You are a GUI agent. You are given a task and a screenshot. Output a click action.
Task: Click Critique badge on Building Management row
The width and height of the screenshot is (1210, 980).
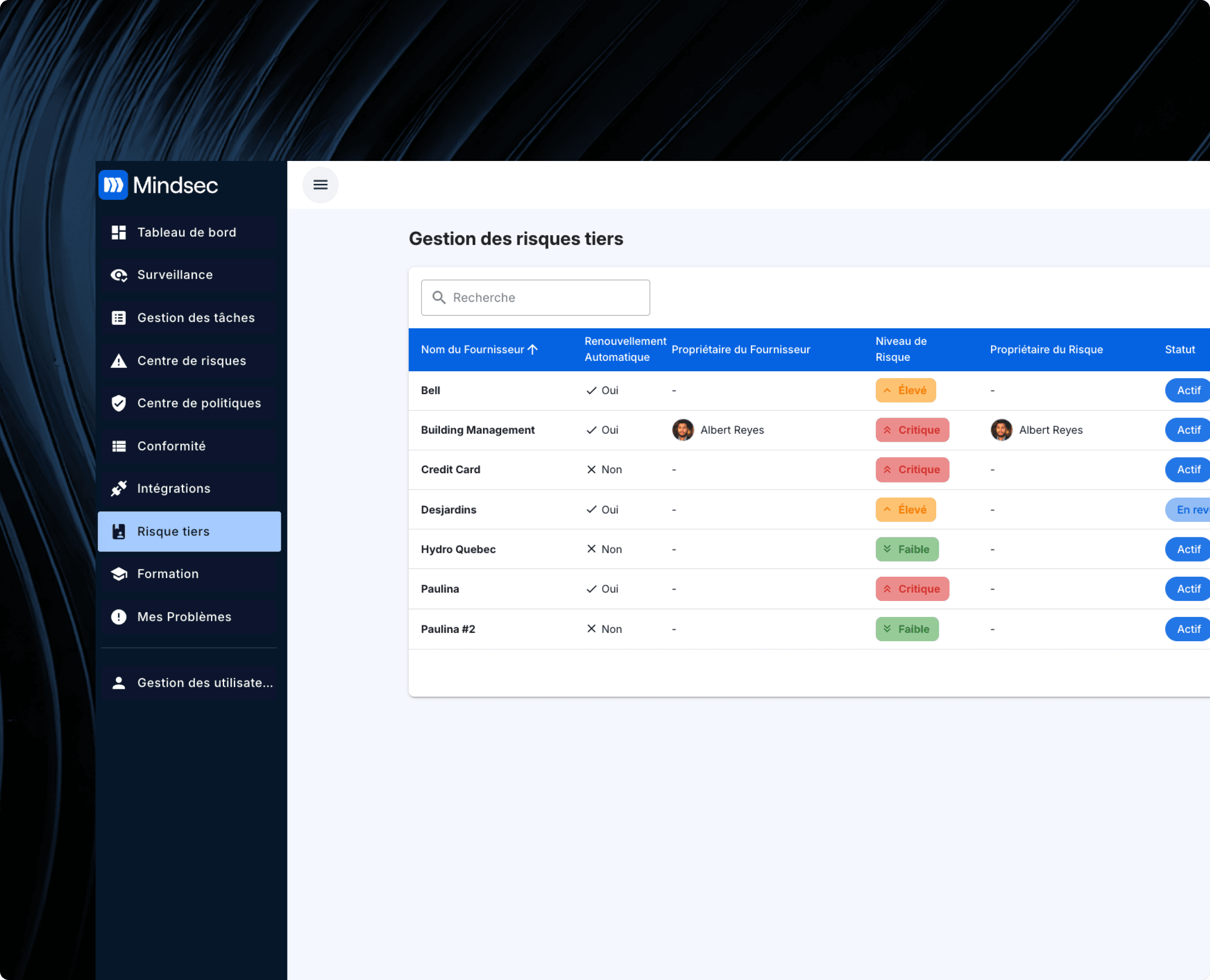click(912, 430)
